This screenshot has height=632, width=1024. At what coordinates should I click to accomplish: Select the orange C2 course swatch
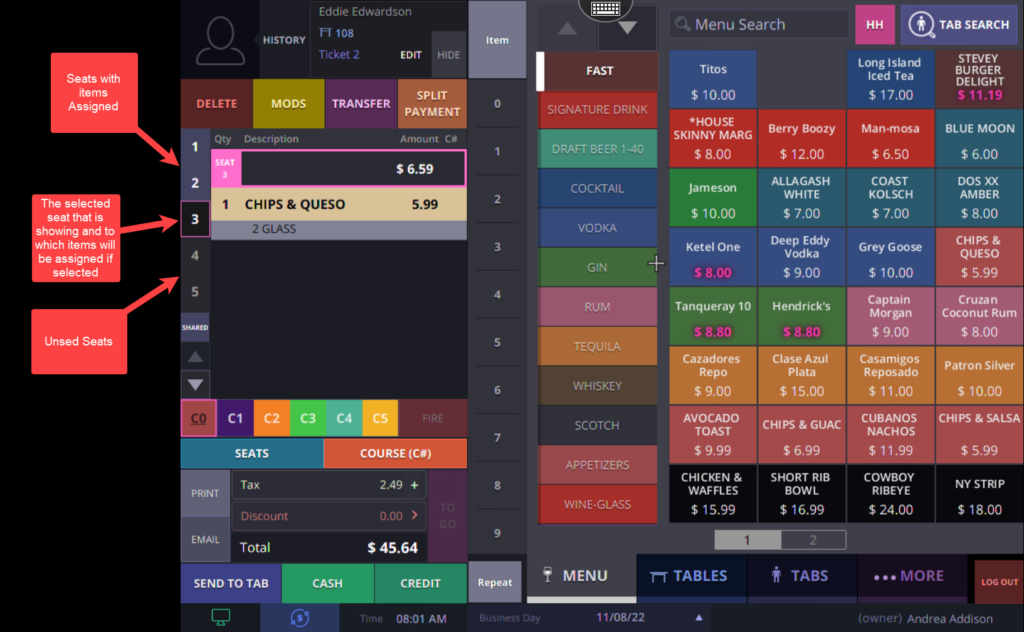(271, 419)
